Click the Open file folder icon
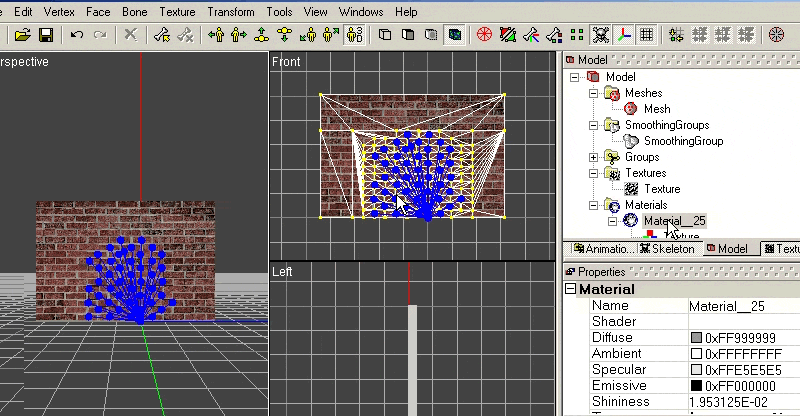 pos(22,35)
